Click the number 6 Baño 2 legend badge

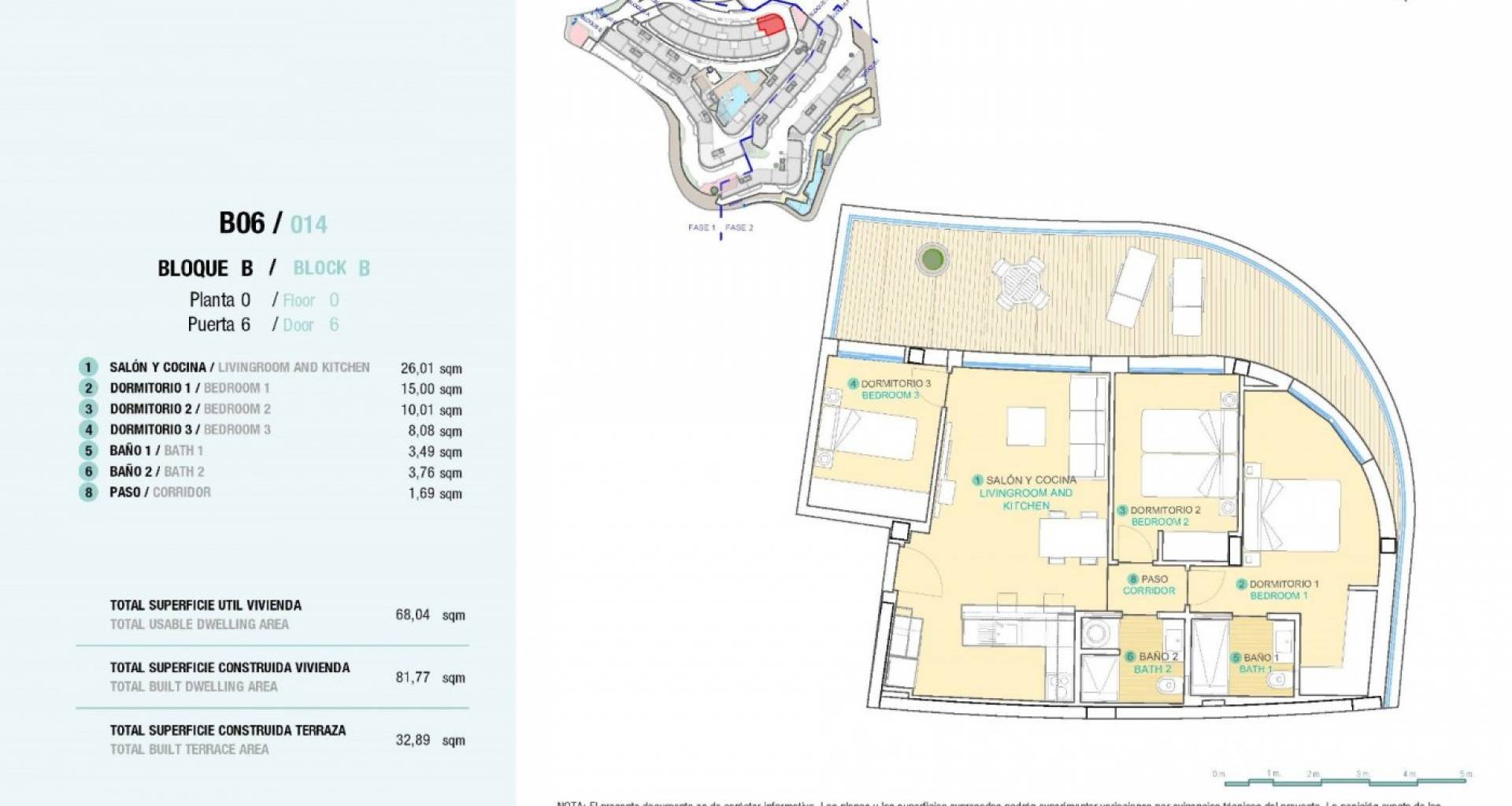coord(88,471)
